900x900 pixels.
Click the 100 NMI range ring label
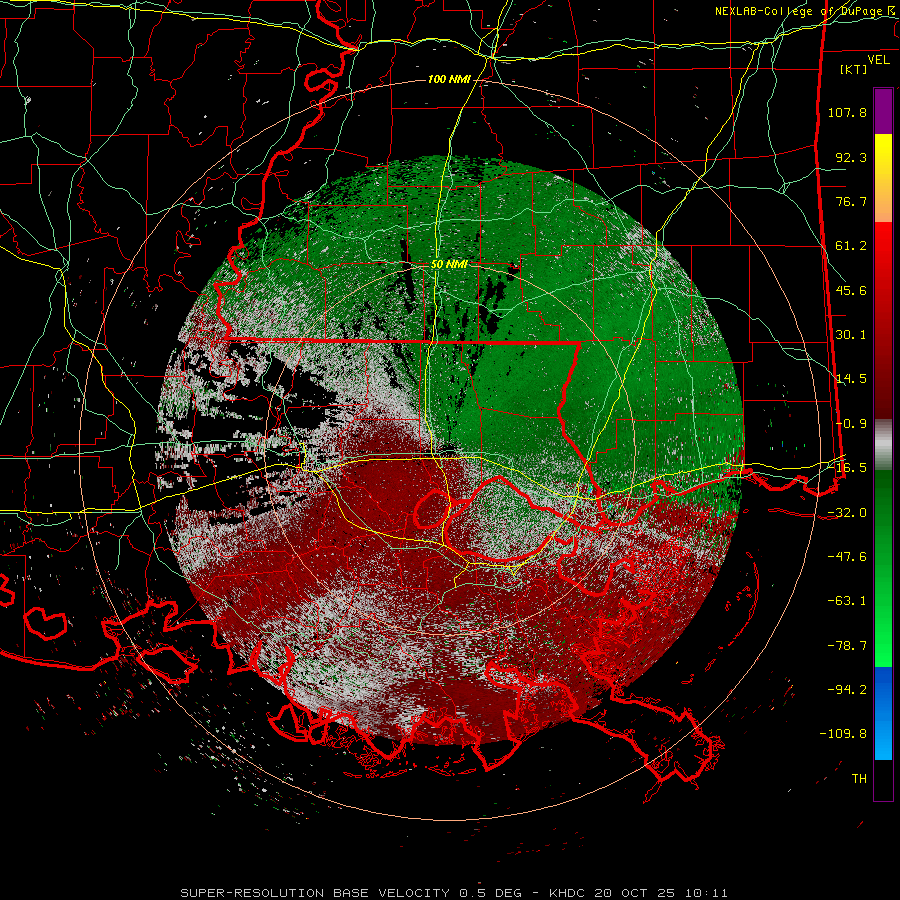point(449,79)
